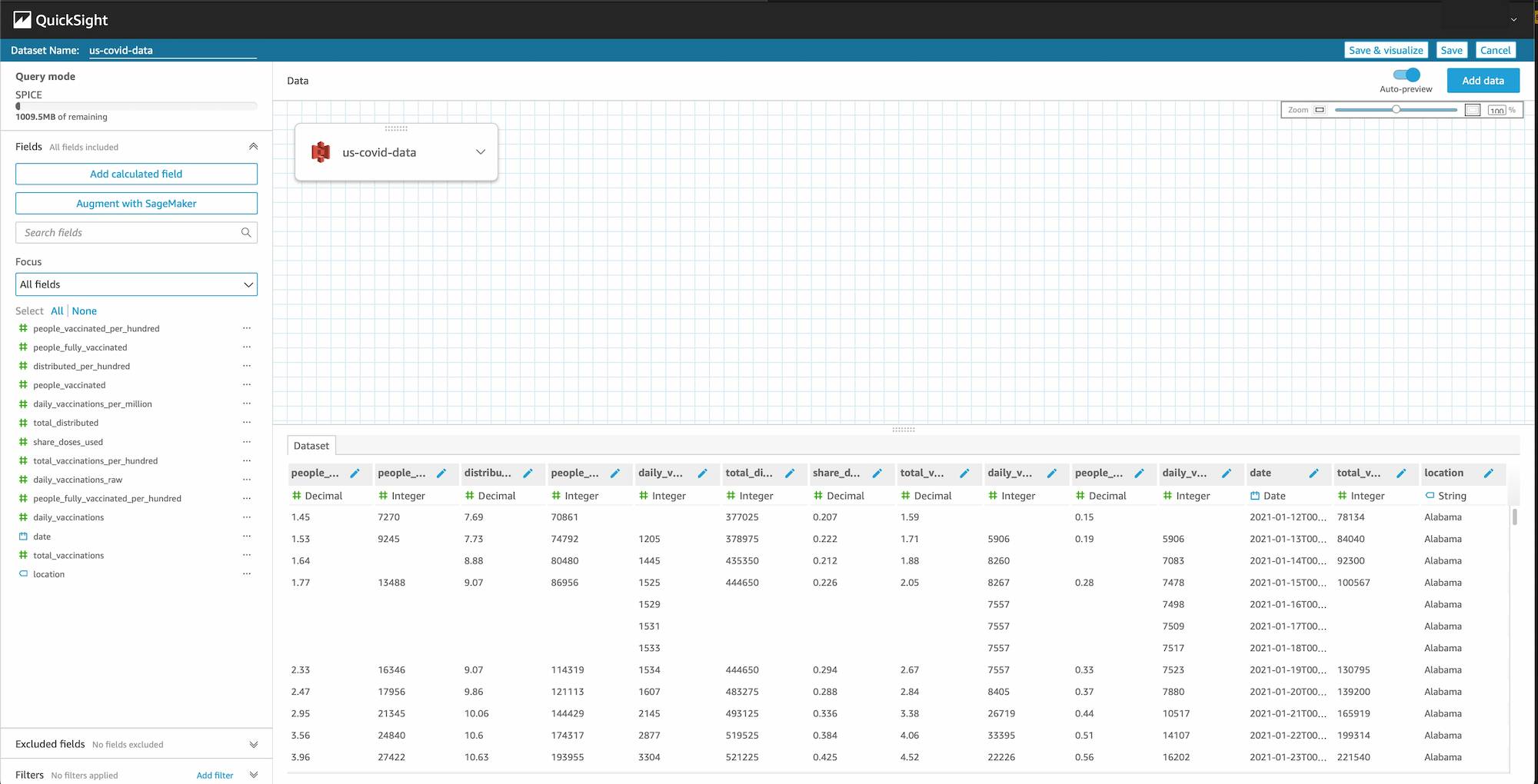Click the Dataset Name input field

coord(172,51)
